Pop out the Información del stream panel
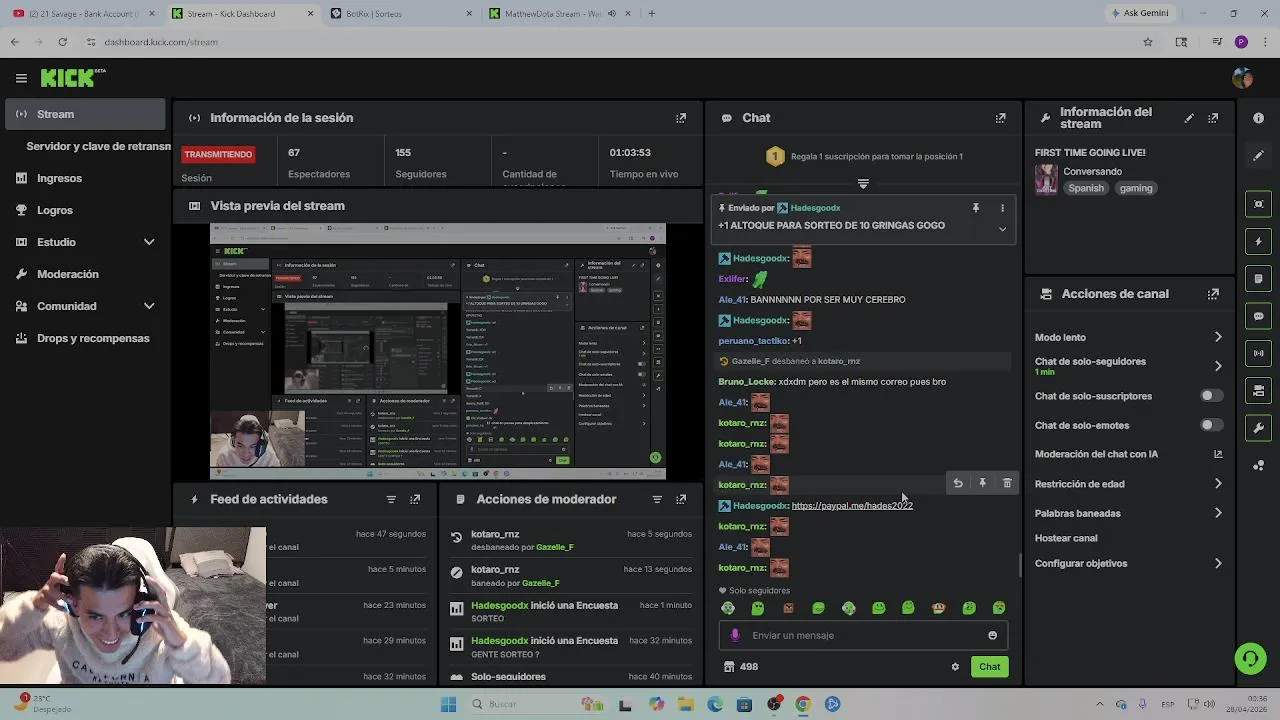1280x720 pixels. 1213,118
